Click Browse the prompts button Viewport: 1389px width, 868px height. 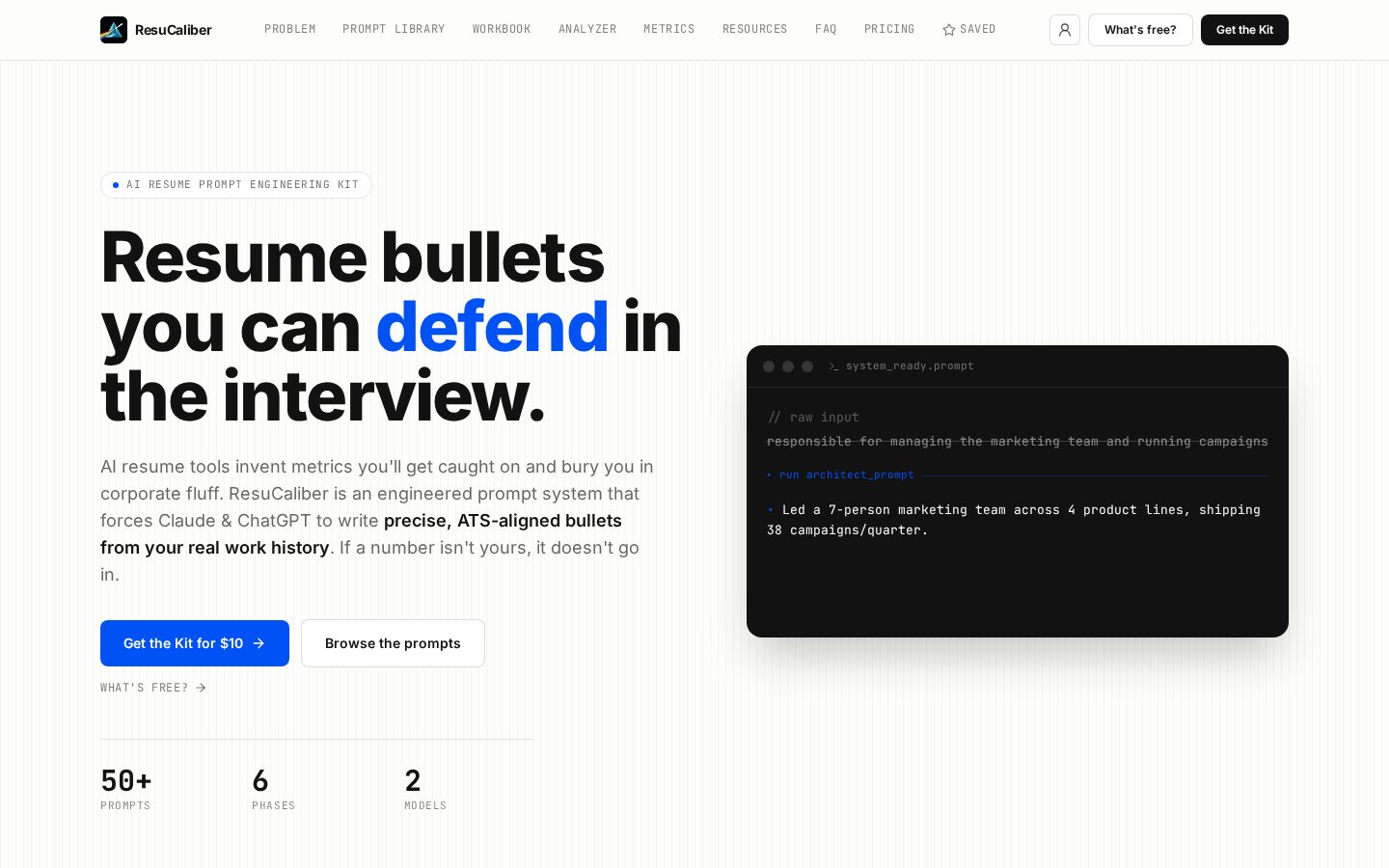click(x=393, y=643)
